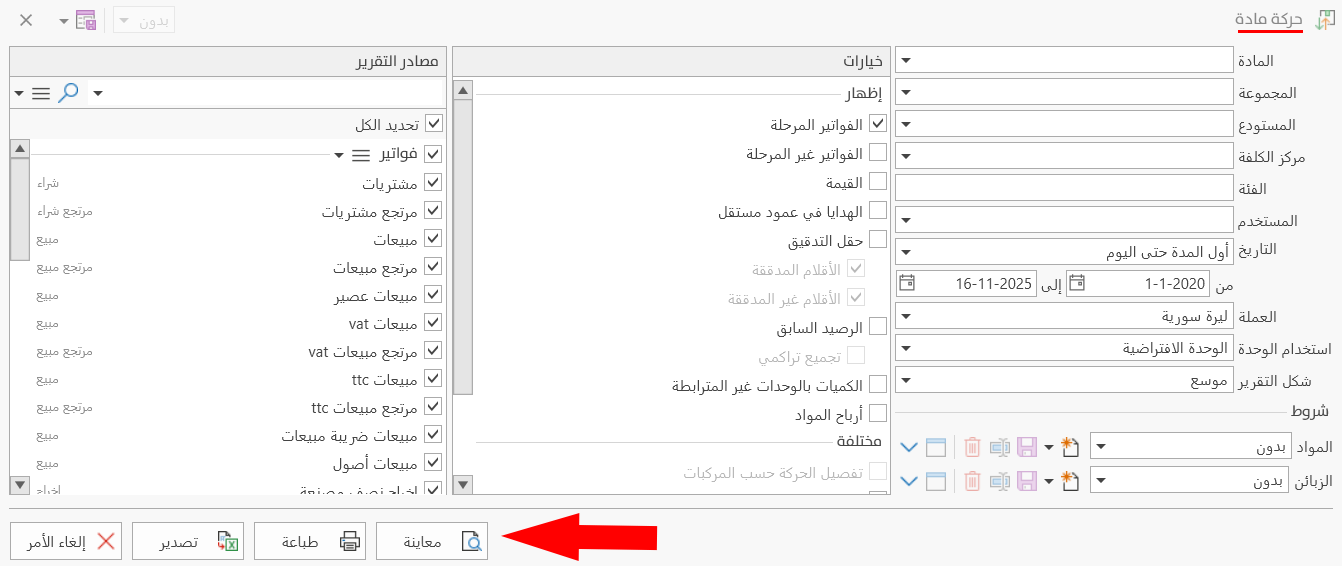The image size is (1342, 566).
Task: Click the delete trash icon in المواد row
Action: tap(973, 447)
